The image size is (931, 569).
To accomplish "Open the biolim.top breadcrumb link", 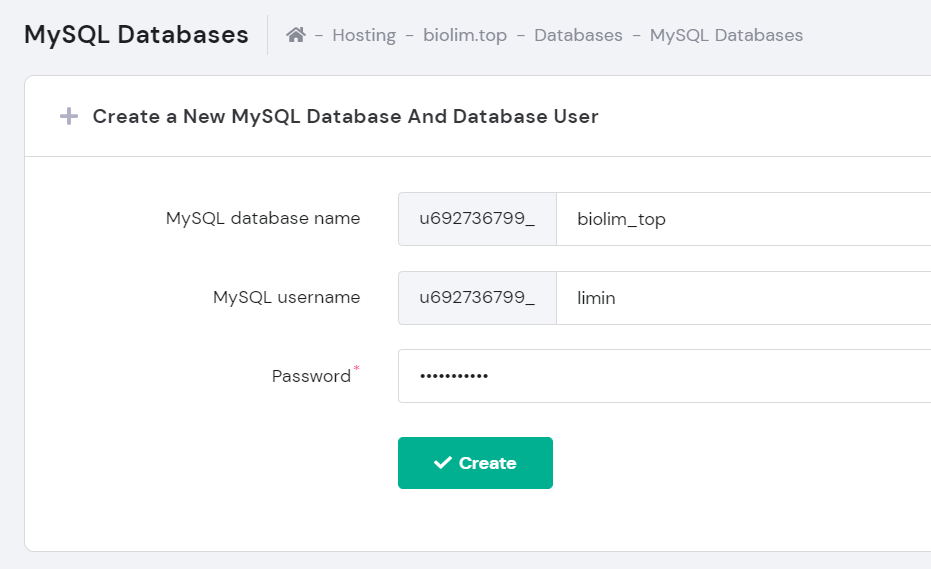I will tap(465, 35).
